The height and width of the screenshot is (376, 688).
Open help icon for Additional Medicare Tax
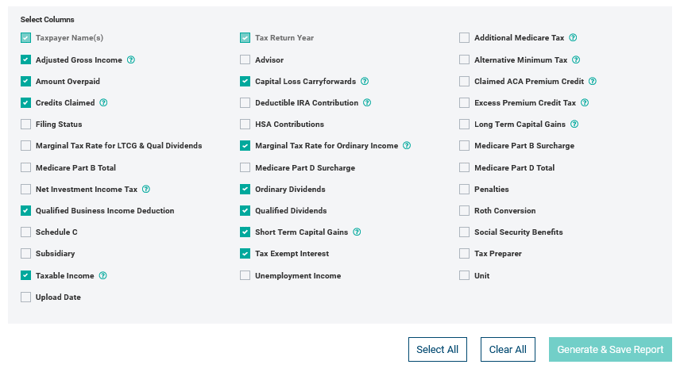573,38
